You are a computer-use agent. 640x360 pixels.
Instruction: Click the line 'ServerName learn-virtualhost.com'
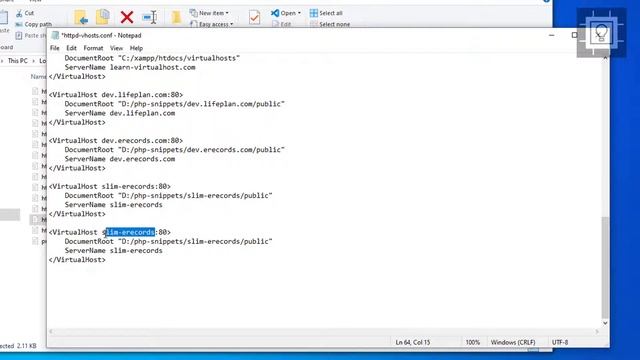[x=130, y=67]
